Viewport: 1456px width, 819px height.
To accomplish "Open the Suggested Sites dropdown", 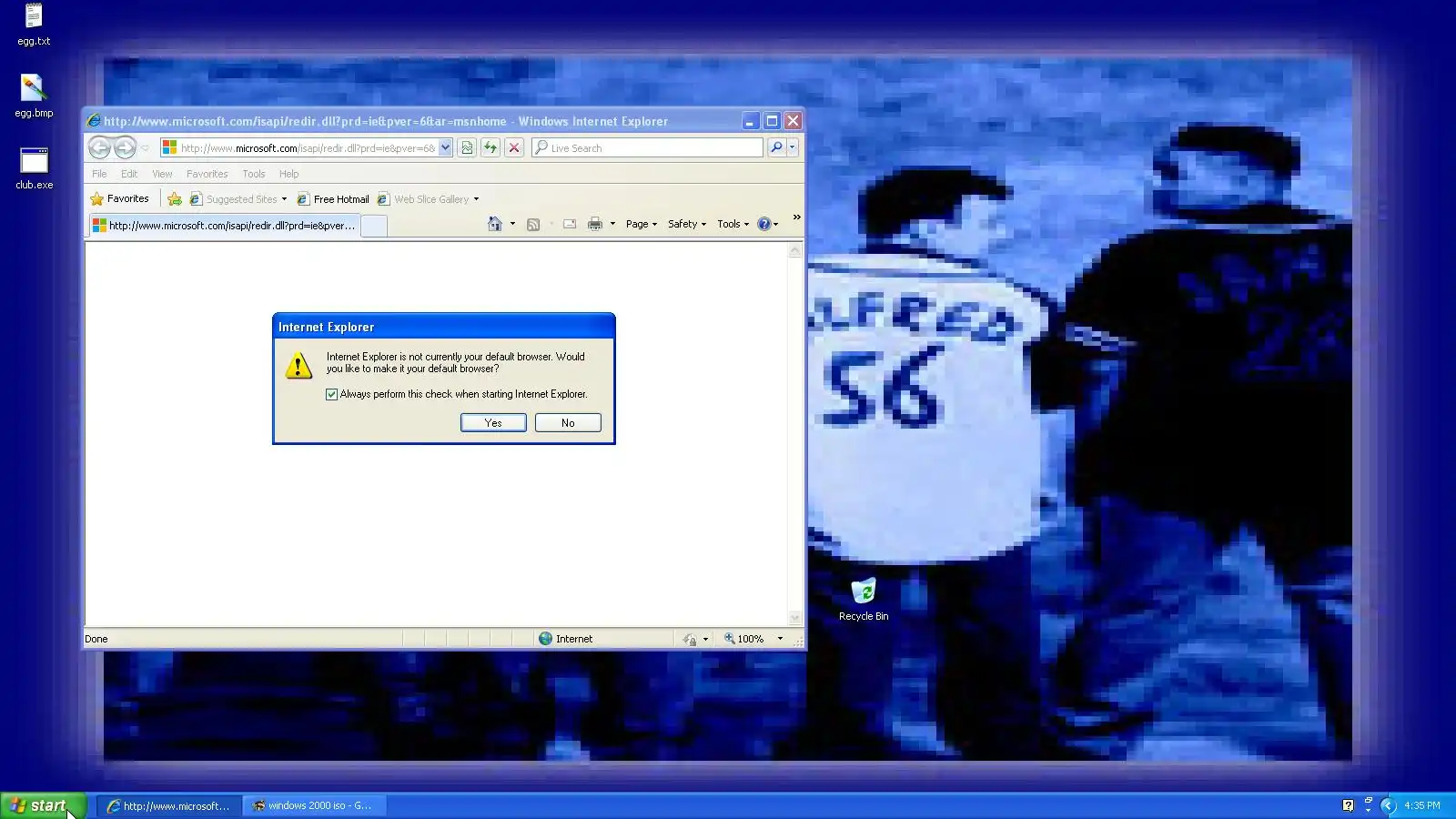I will [238, 199].
